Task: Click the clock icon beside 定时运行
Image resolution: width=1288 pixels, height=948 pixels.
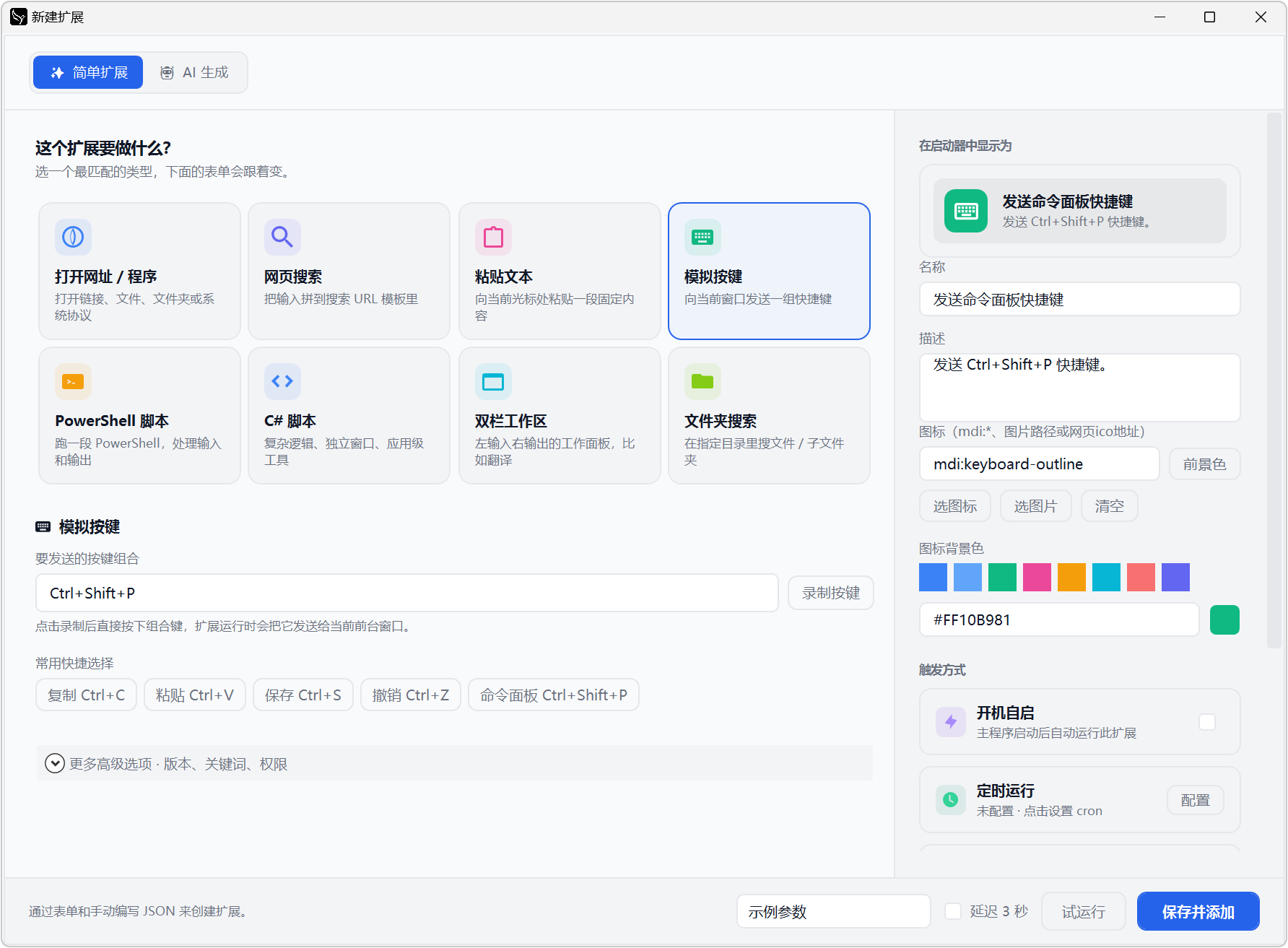Action: click(x=951, y=799)
